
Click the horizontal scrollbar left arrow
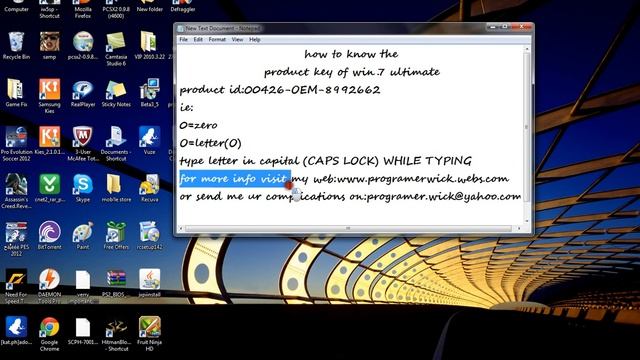click(181, 228)
